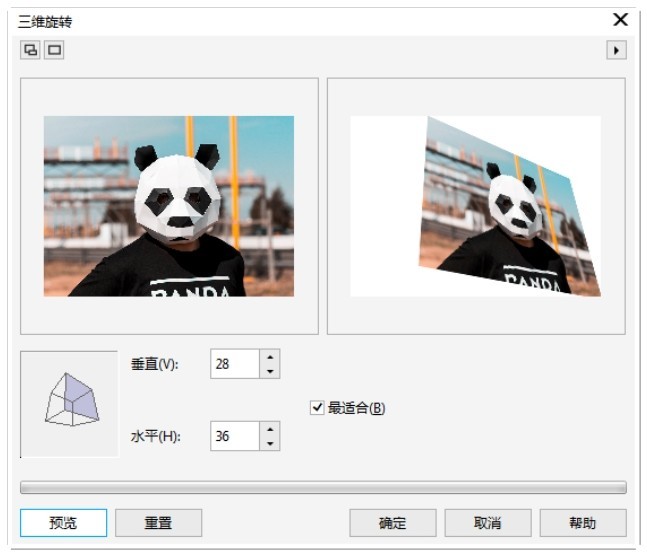This screenshot has height=556, width=647.
Task: Switch to single preview pane mode
Action: (54, 50)
